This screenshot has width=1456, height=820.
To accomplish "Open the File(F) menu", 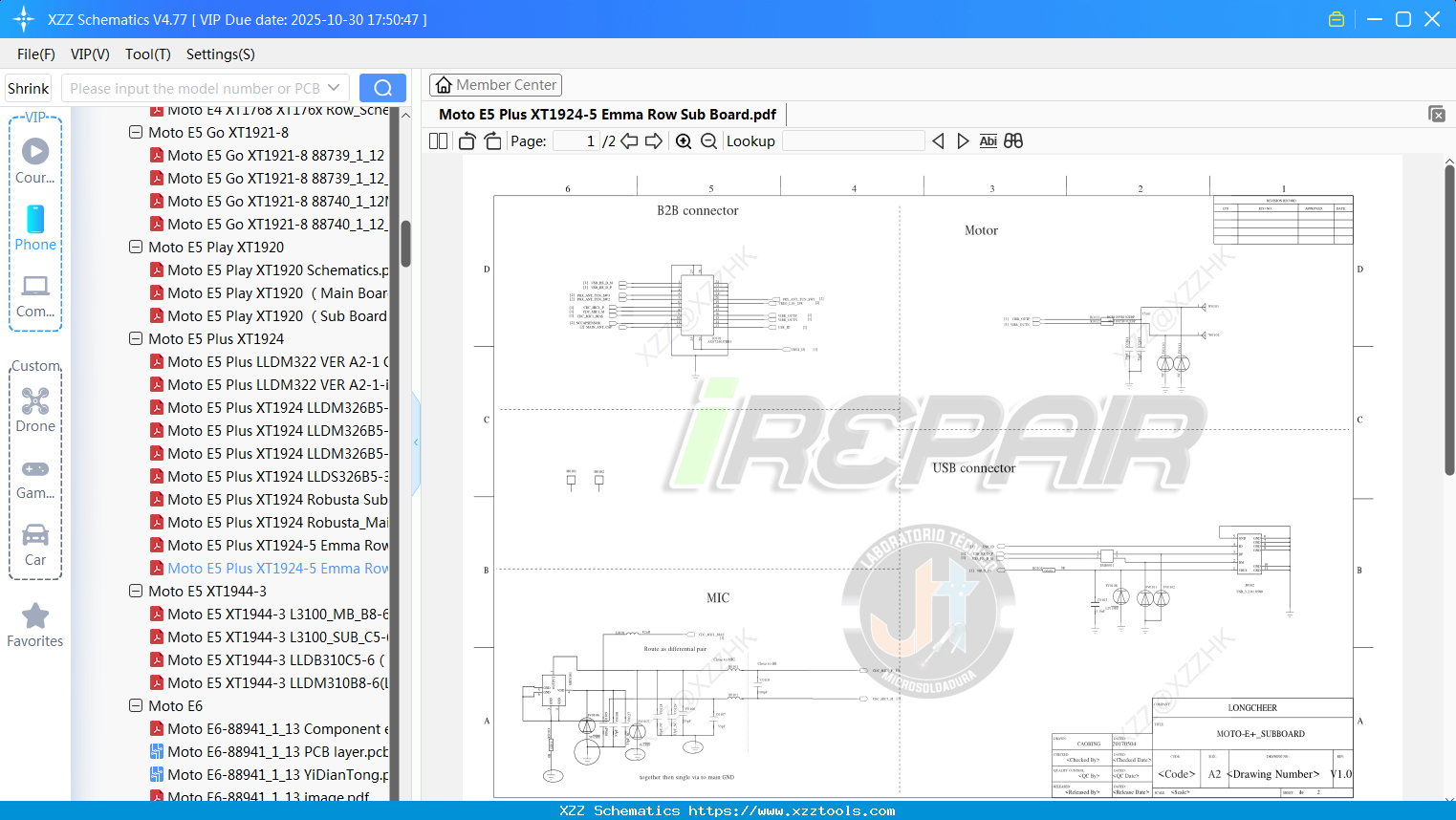I will tap(36, 54).
